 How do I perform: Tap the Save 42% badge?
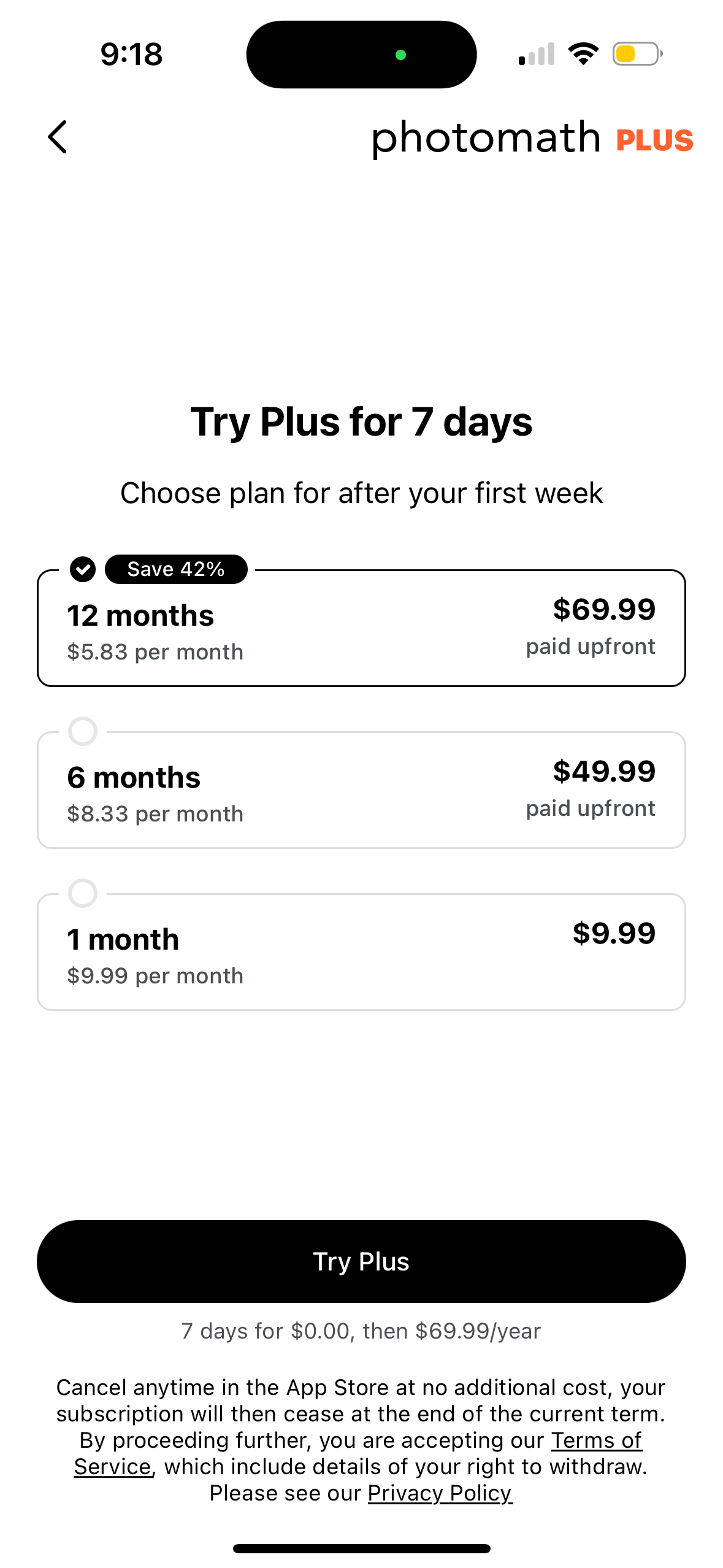(x=176, y=569)
